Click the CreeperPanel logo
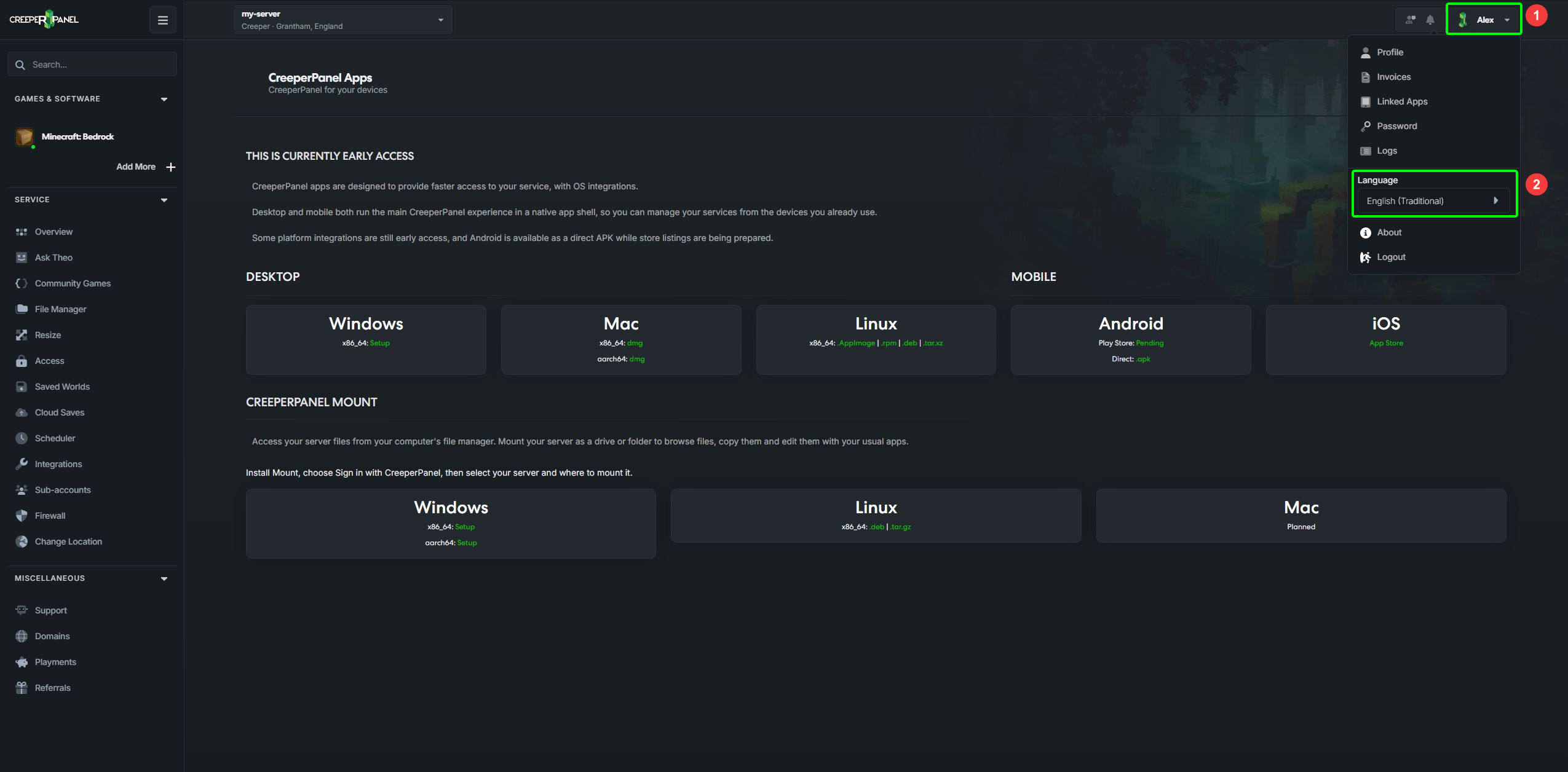Screen dimensions: 1568x772 (44, 20)
